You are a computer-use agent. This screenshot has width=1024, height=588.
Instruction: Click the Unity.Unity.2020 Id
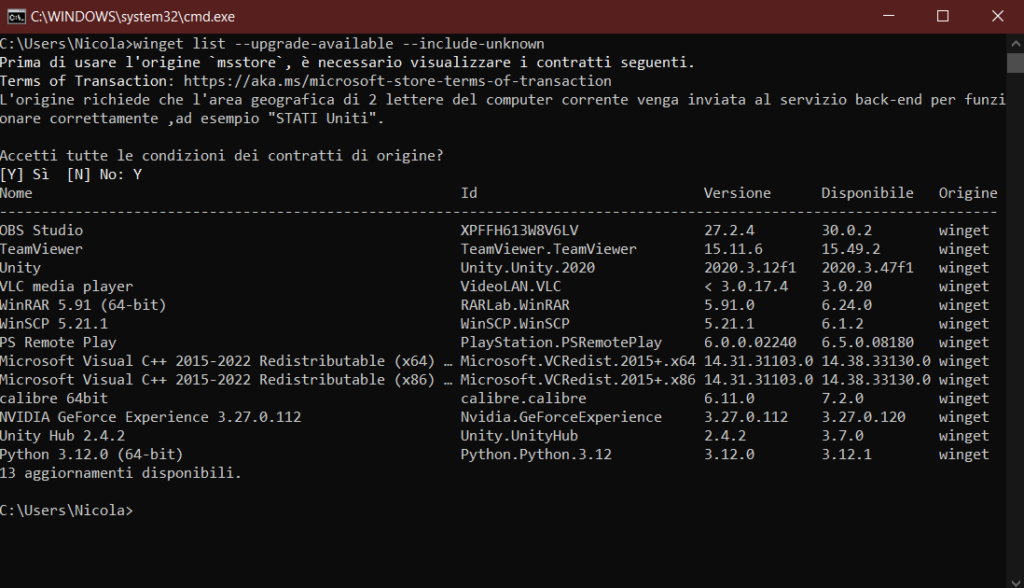point(528,268)
